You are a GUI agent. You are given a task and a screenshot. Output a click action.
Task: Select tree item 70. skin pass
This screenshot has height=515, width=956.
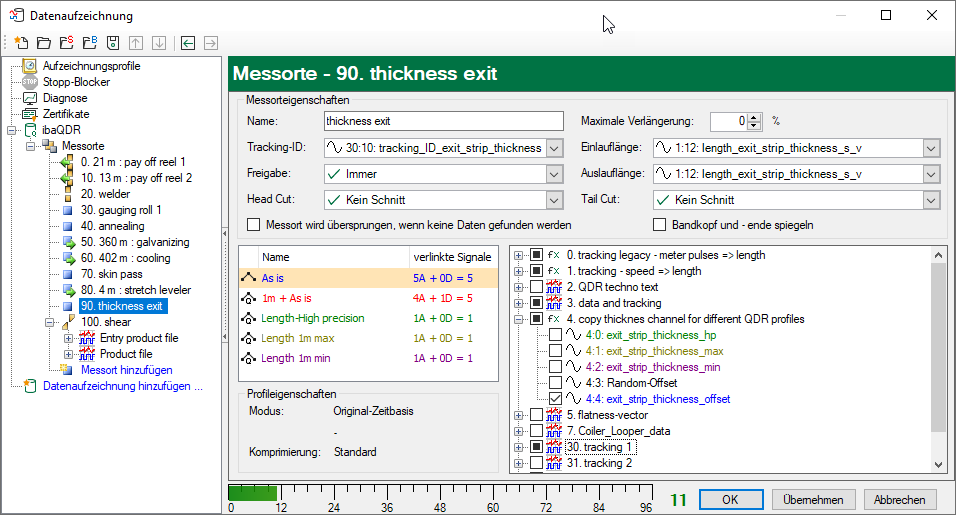tap(112, 274)
